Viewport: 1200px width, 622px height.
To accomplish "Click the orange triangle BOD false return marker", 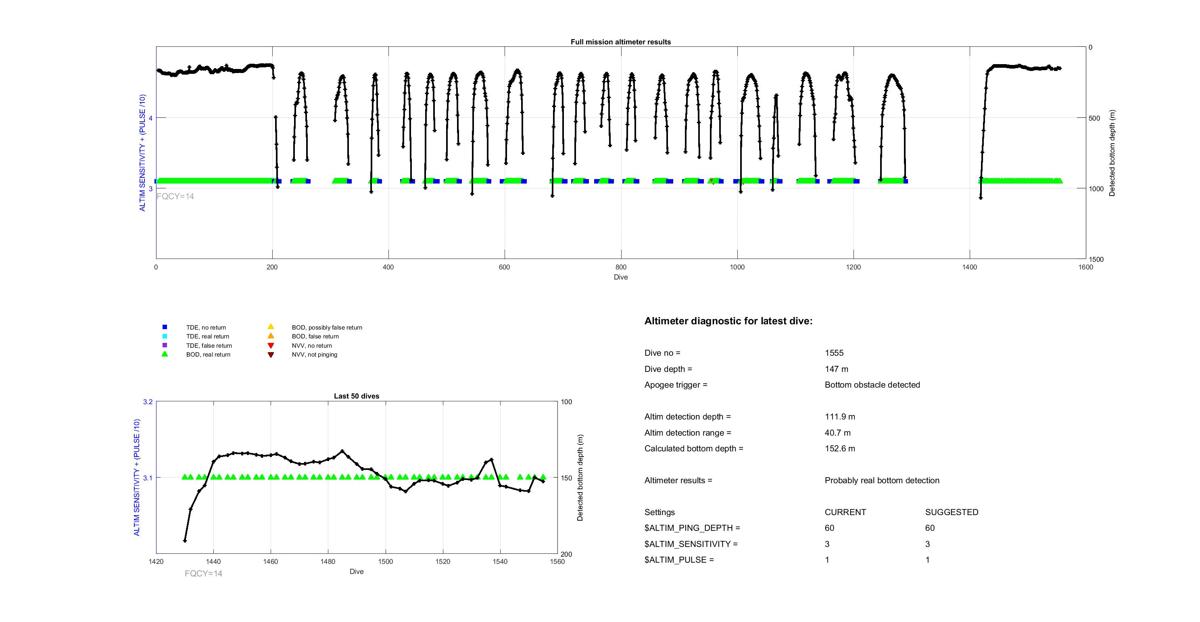I will pos(270,336).
